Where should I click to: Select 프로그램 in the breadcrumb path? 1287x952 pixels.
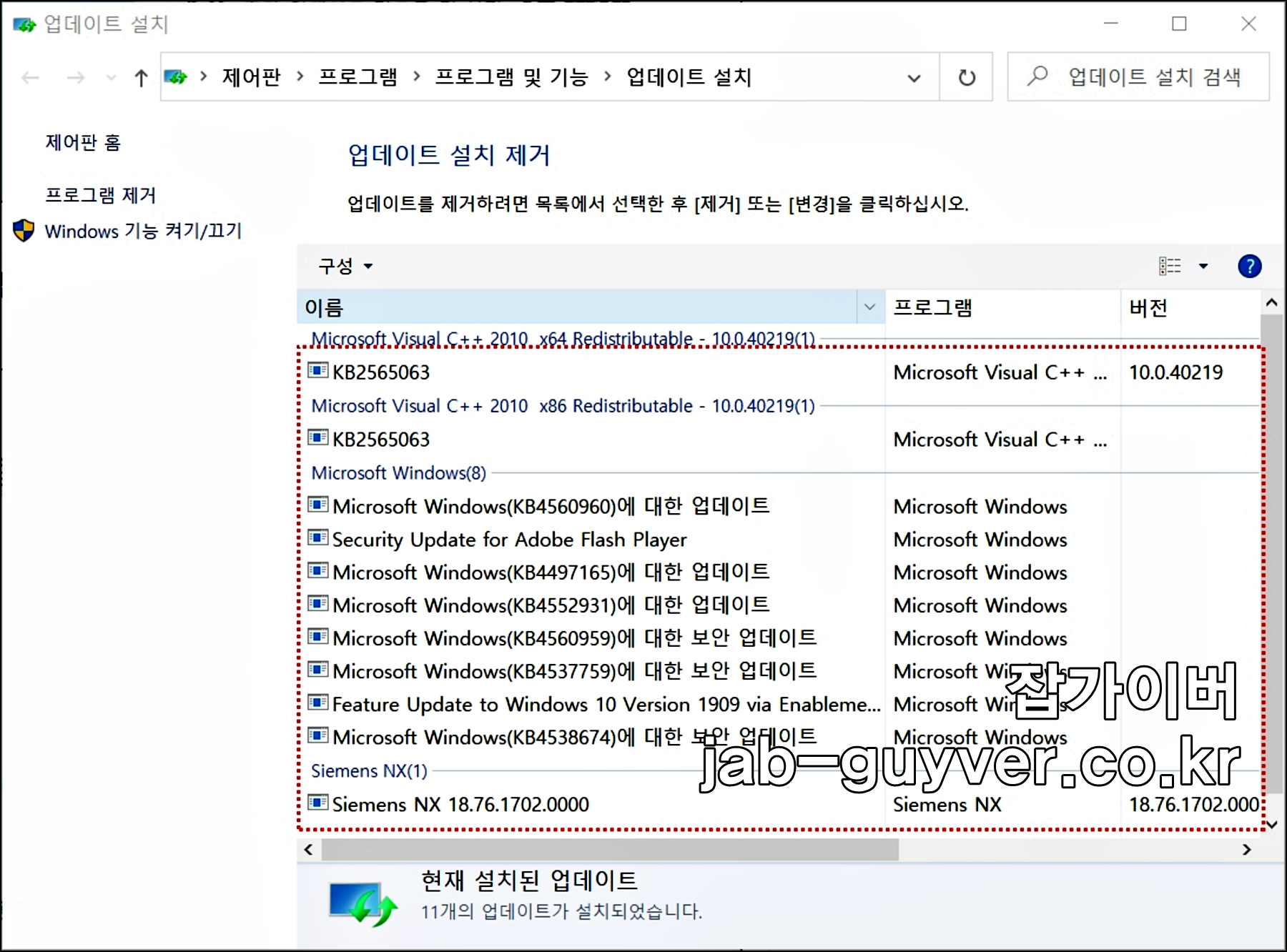click(357, 76)
